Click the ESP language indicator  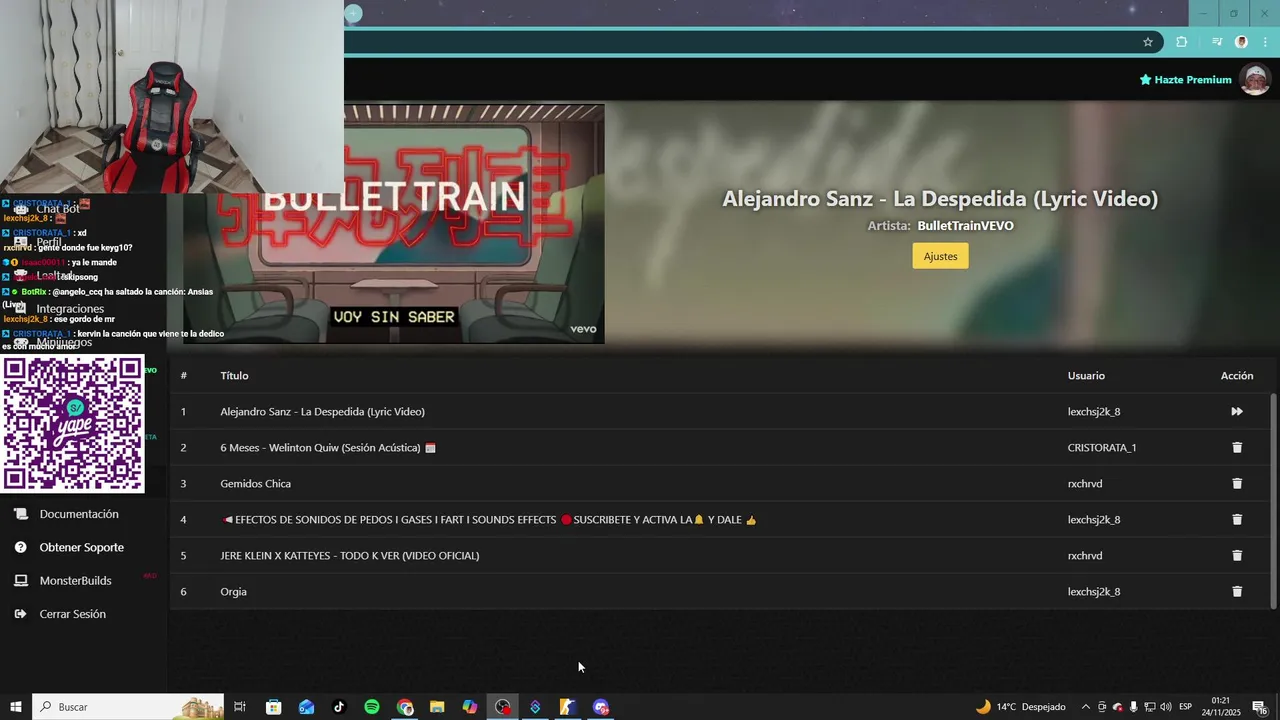pyautogui.click(x=1185, y=707)
